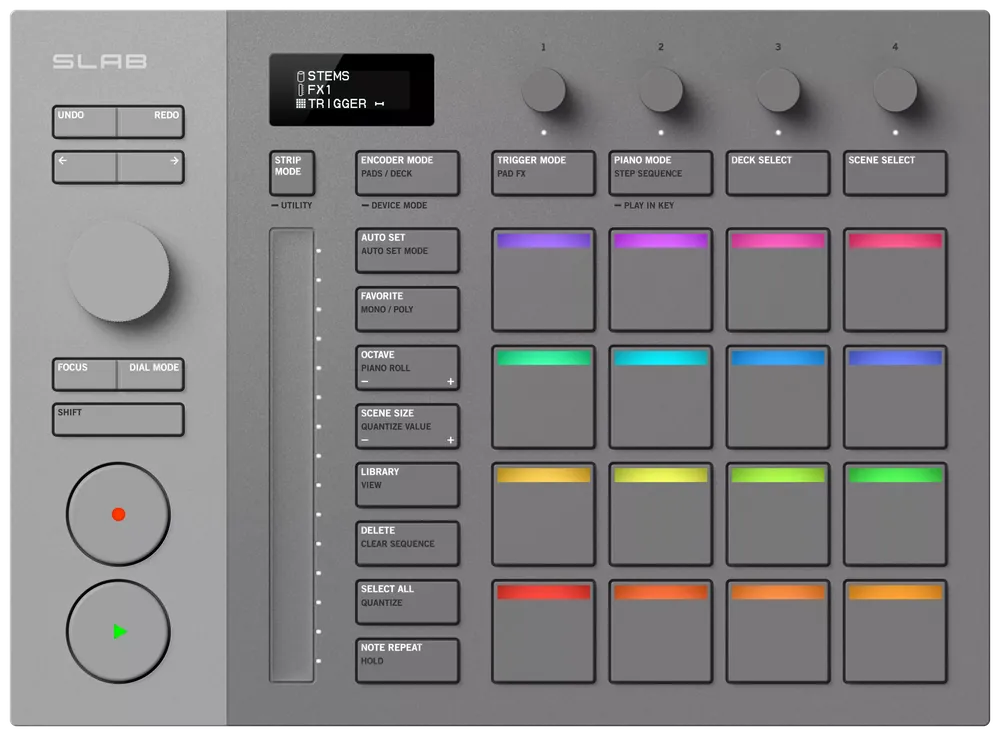Raise the octave with OCTAVE plus
The image size is (1000, 736).
[450, 381]
